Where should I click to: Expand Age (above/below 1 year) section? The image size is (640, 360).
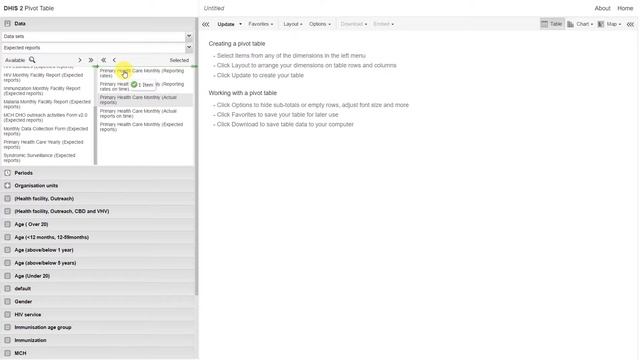[x=98, y=250]
